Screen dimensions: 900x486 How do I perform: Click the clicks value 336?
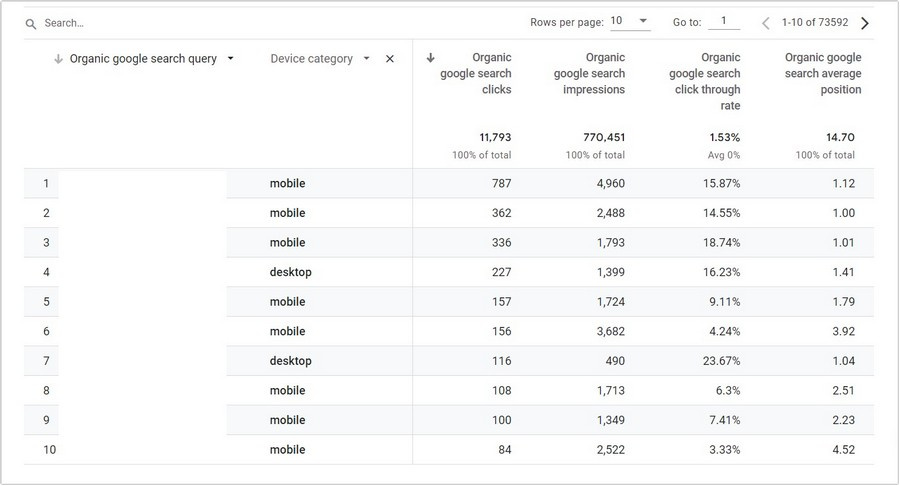pos(501,243)
